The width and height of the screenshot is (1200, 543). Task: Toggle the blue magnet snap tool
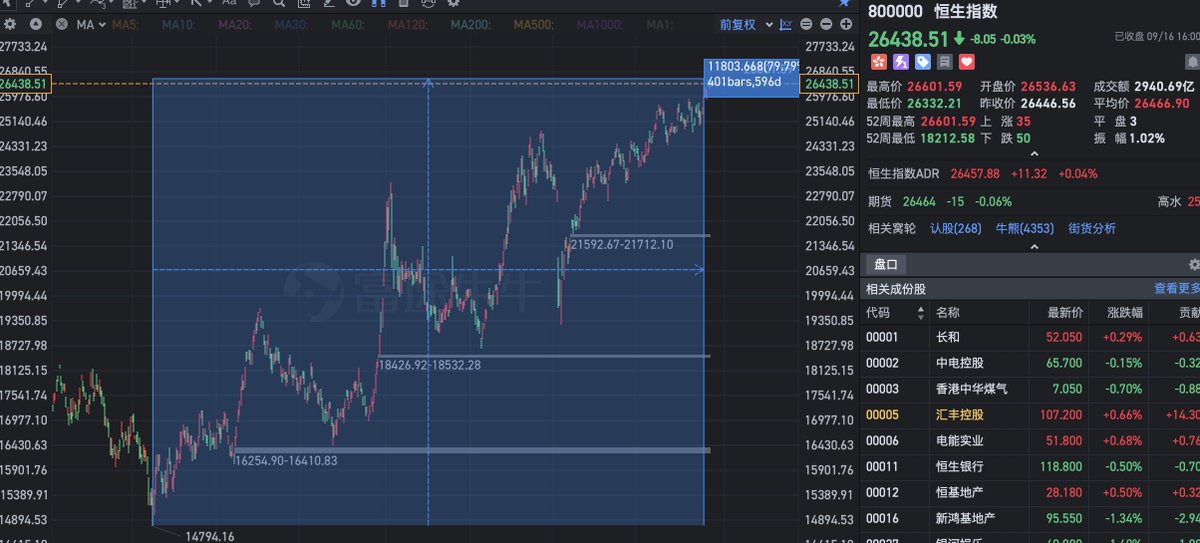click(379, 3)
